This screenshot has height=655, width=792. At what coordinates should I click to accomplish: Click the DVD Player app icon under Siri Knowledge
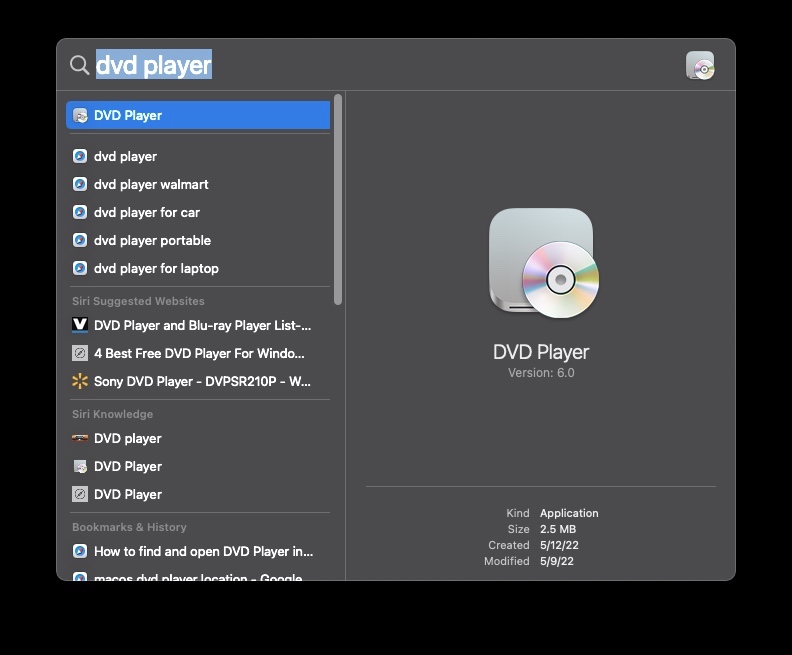pyautogui.click(x=80, y=466)
